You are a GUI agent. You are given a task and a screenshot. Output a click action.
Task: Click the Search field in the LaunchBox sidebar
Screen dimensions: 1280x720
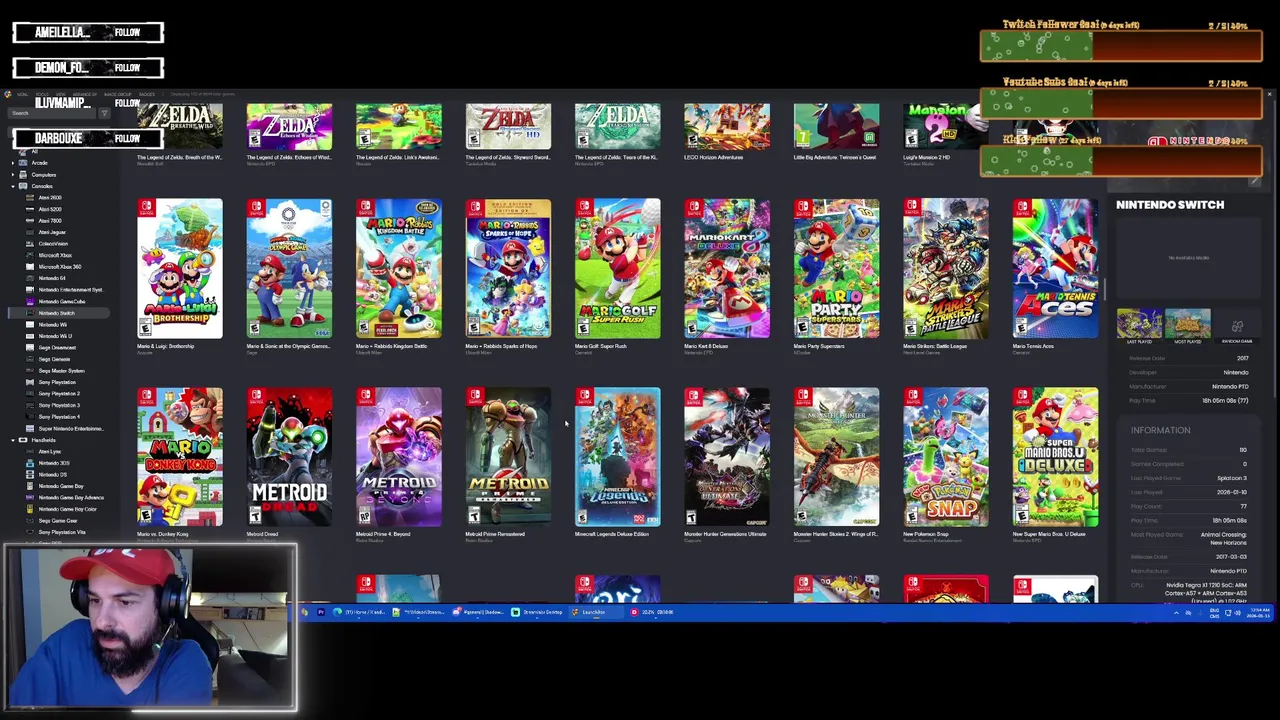52,113
